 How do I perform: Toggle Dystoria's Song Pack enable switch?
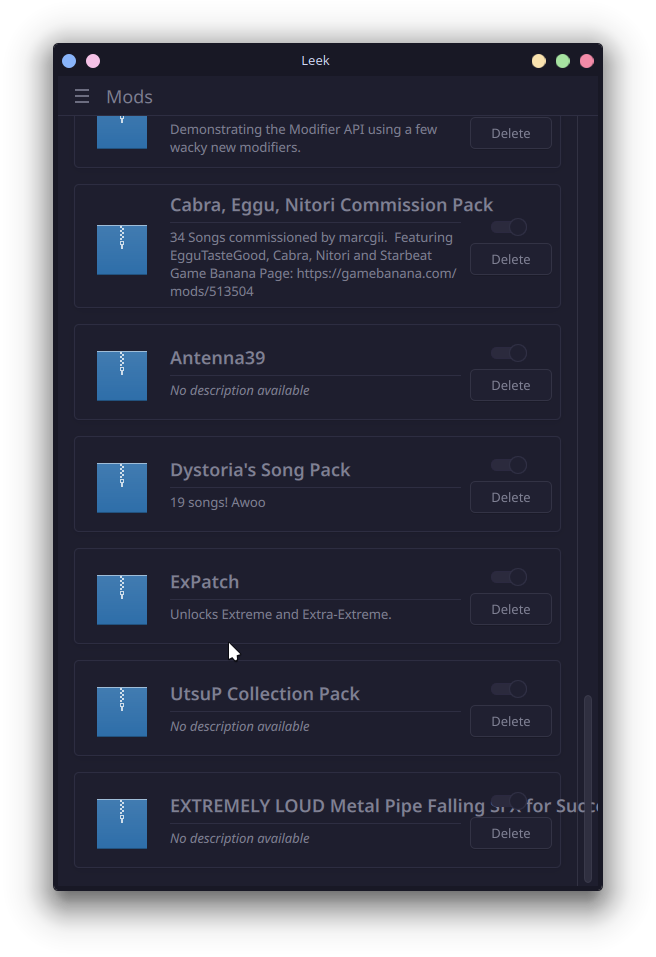pyautogui.click(x=509, y=465)
